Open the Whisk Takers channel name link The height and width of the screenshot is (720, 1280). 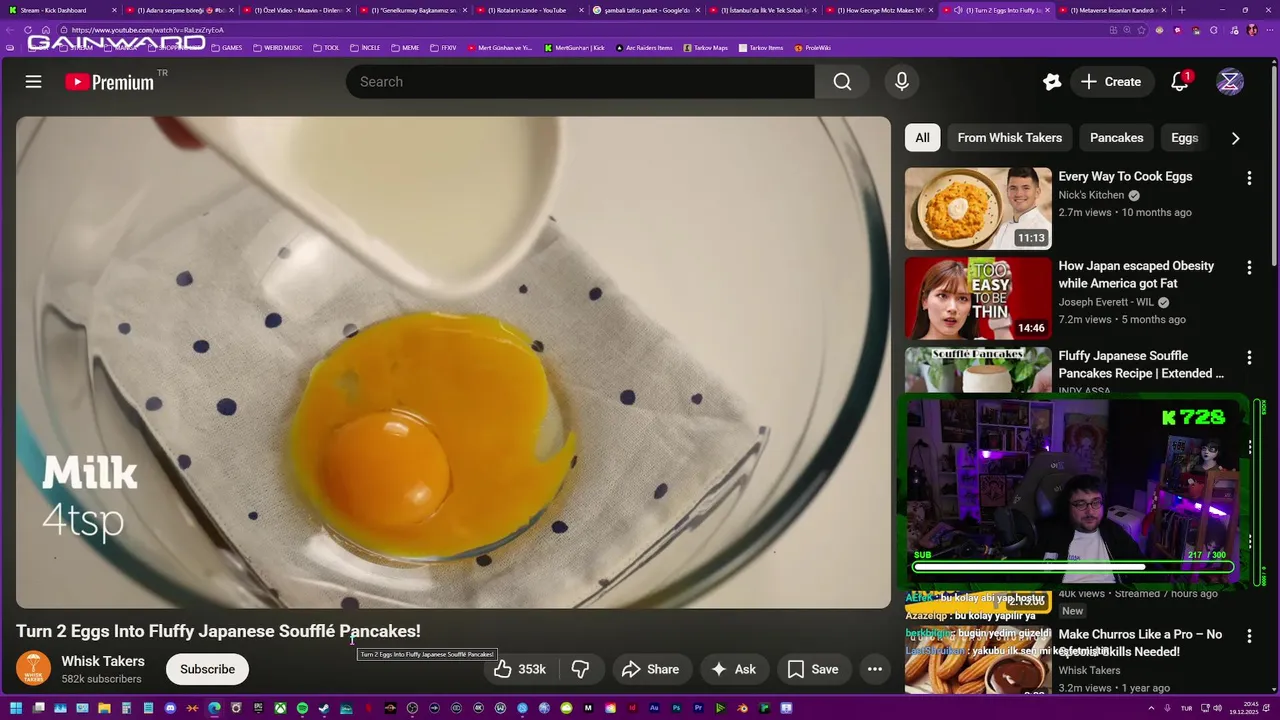tap(103, 661)
